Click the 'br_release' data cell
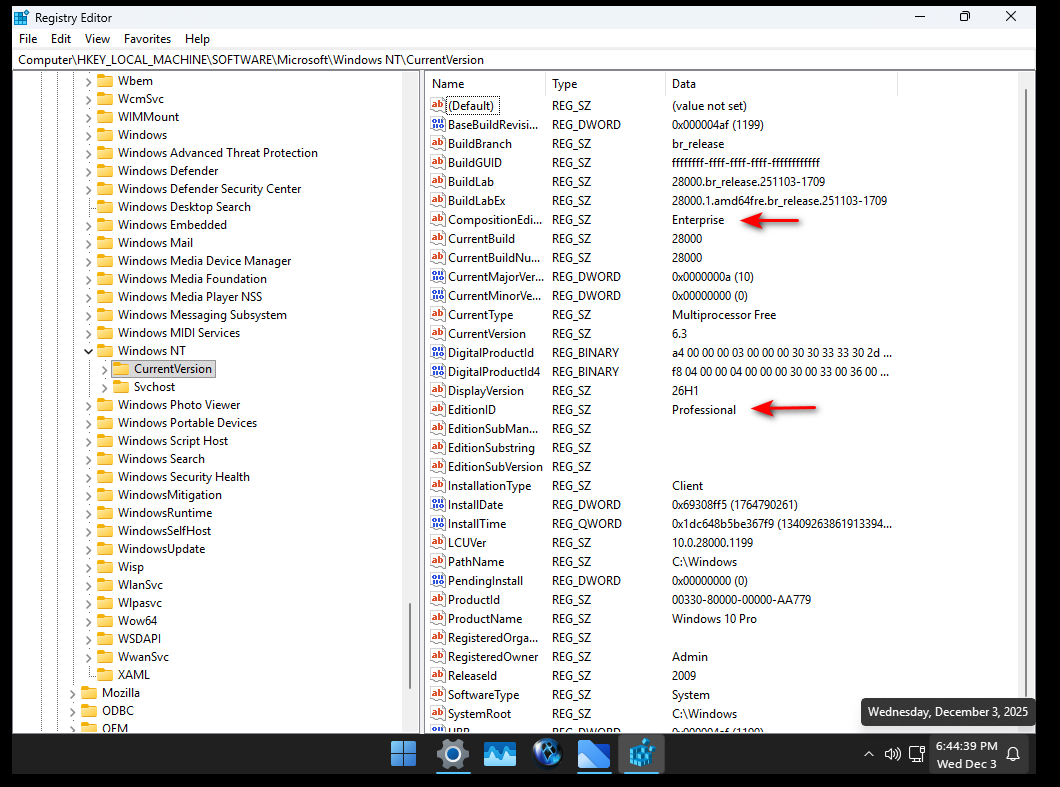 (698, 144)
